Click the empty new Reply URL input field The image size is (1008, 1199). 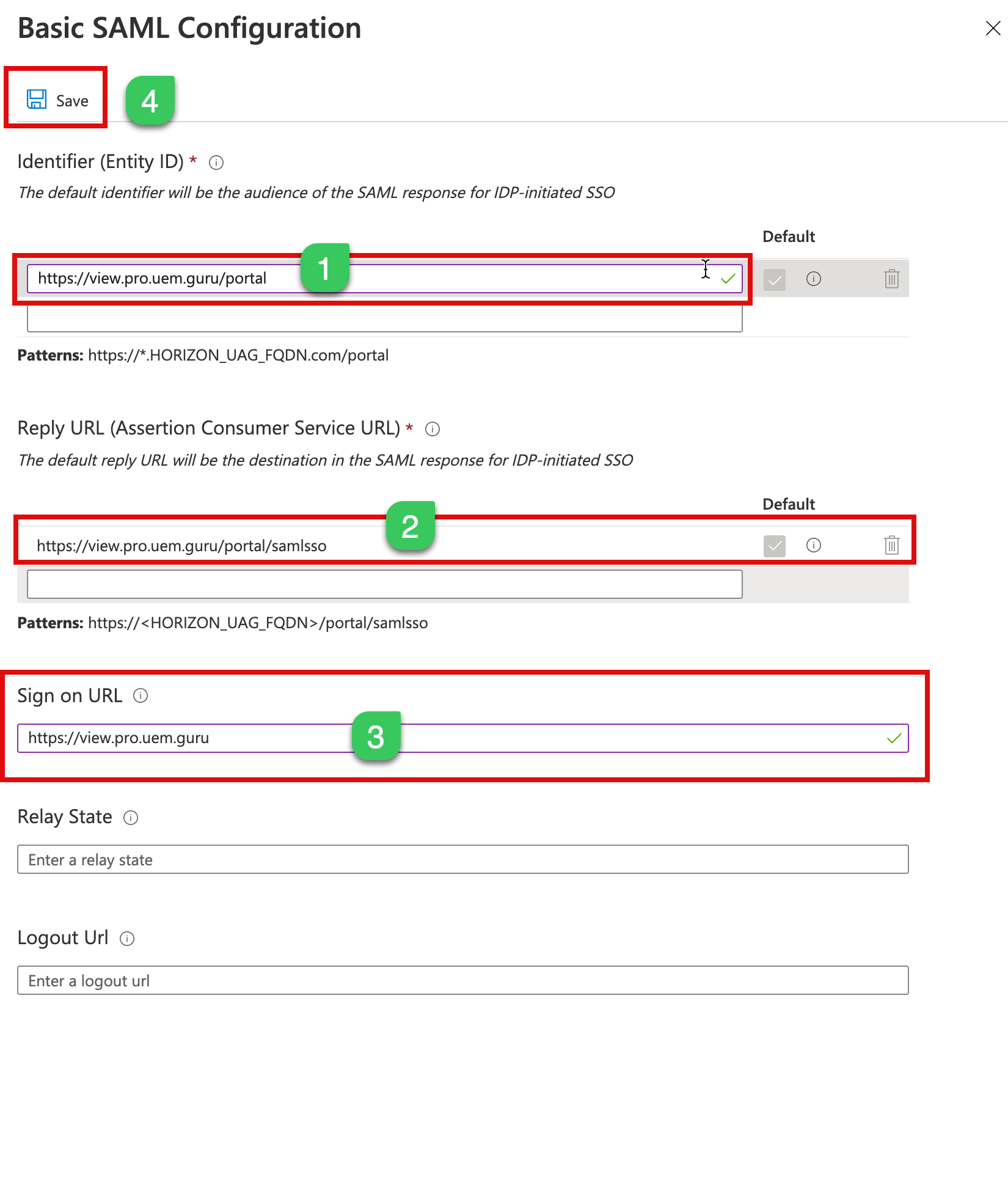pyautogui.click(x=385, y=585)
